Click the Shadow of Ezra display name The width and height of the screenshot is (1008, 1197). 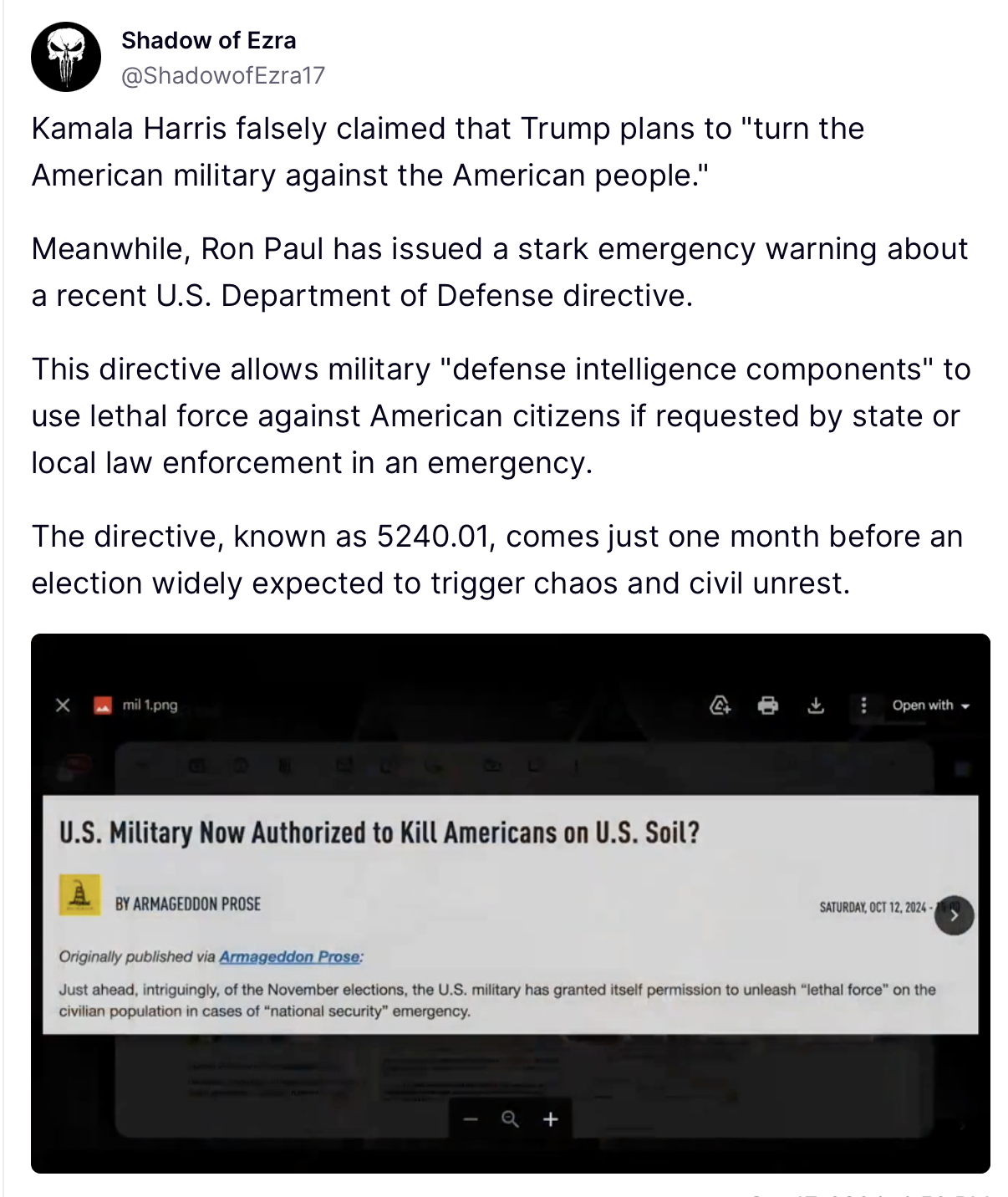(x=208, y=40)
